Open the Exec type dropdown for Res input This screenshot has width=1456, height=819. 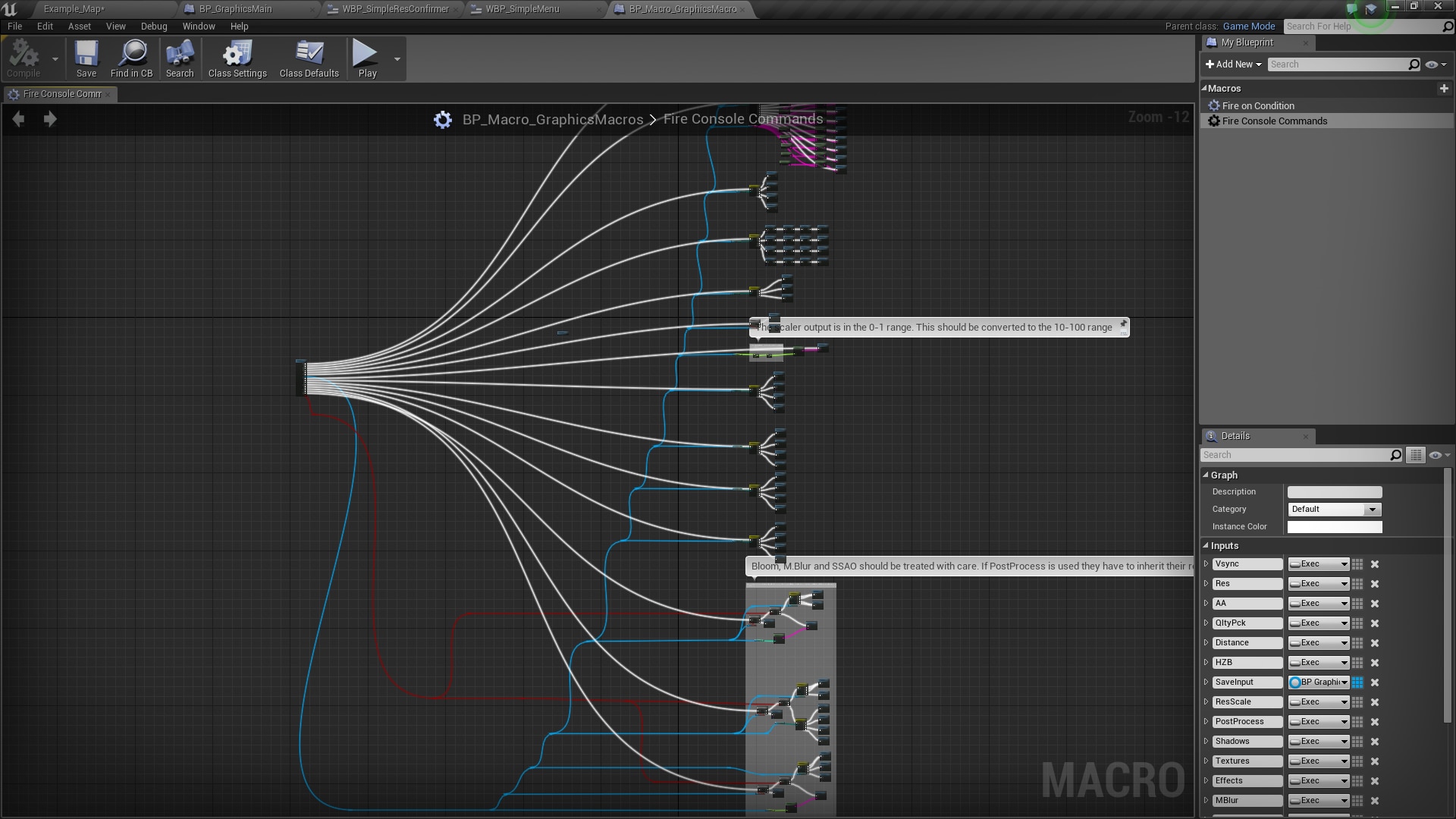(x=1317, y=584)
